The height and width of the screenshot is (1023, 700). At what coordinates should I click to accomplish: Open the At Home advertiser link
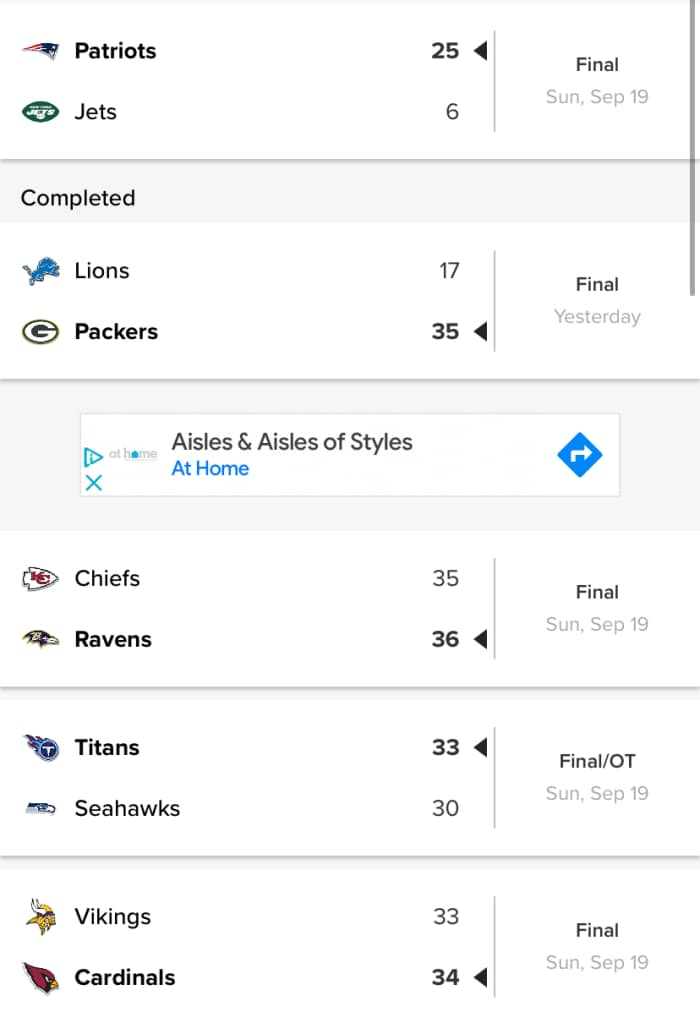point(210,468)
